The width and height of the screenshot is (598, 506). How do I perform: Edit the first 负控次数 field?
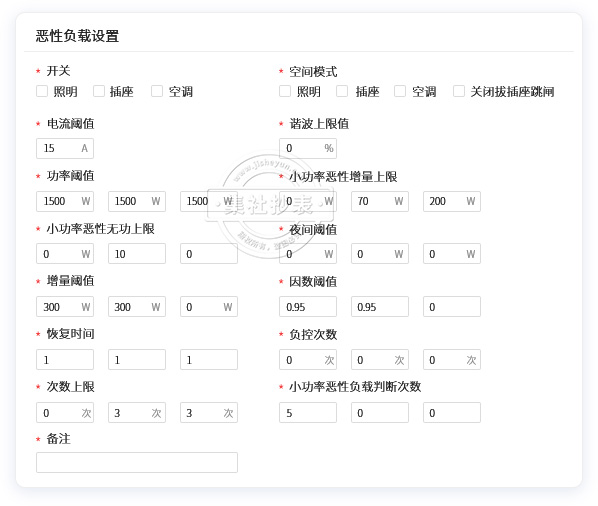(308, 360)
